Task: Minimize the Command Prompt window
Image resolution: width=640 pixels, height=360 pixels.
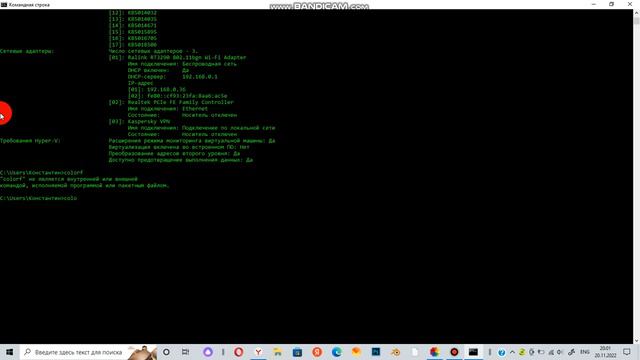Action: (593, 4)
